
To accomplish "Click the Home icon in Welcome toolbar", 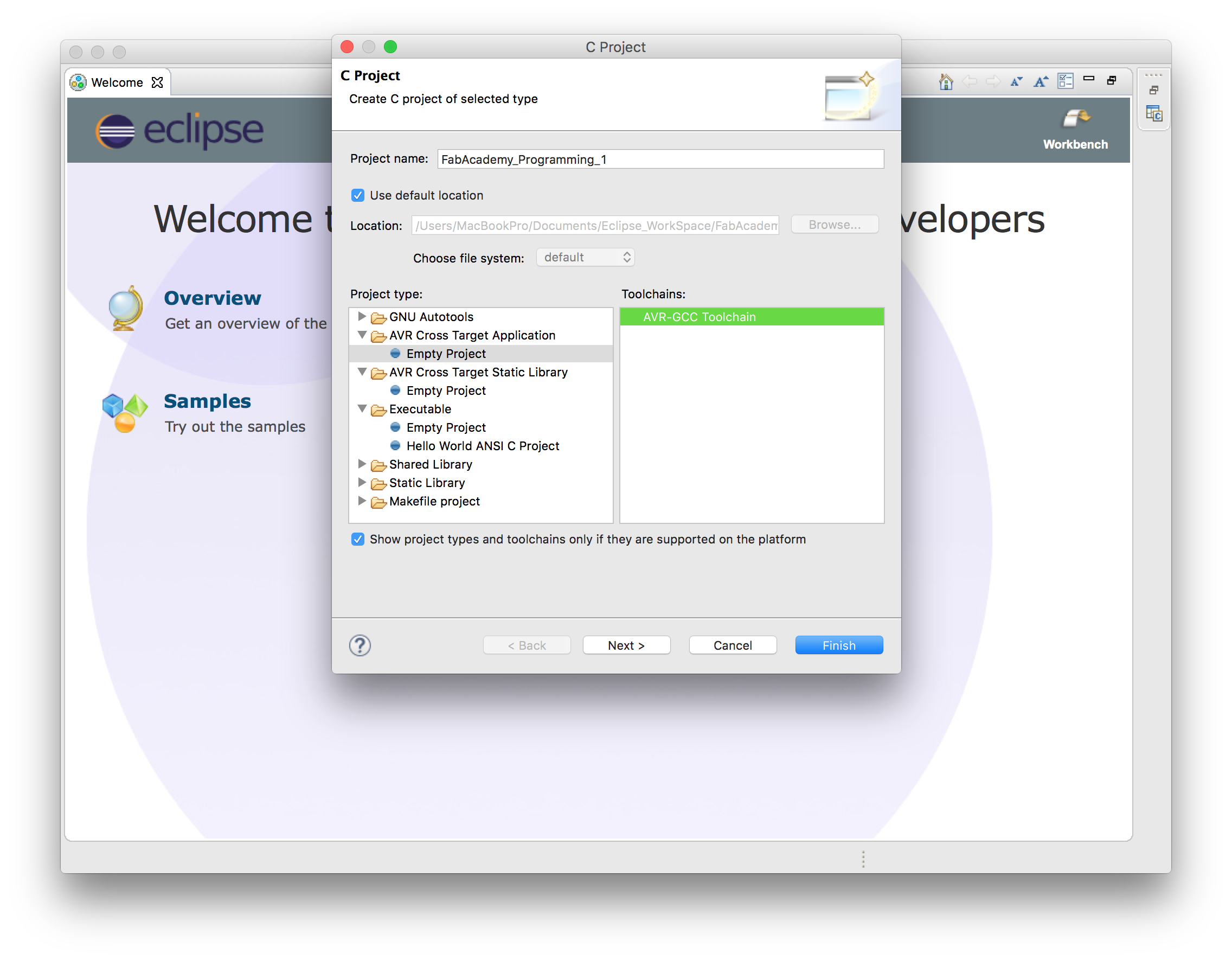I will coord(946,82).
